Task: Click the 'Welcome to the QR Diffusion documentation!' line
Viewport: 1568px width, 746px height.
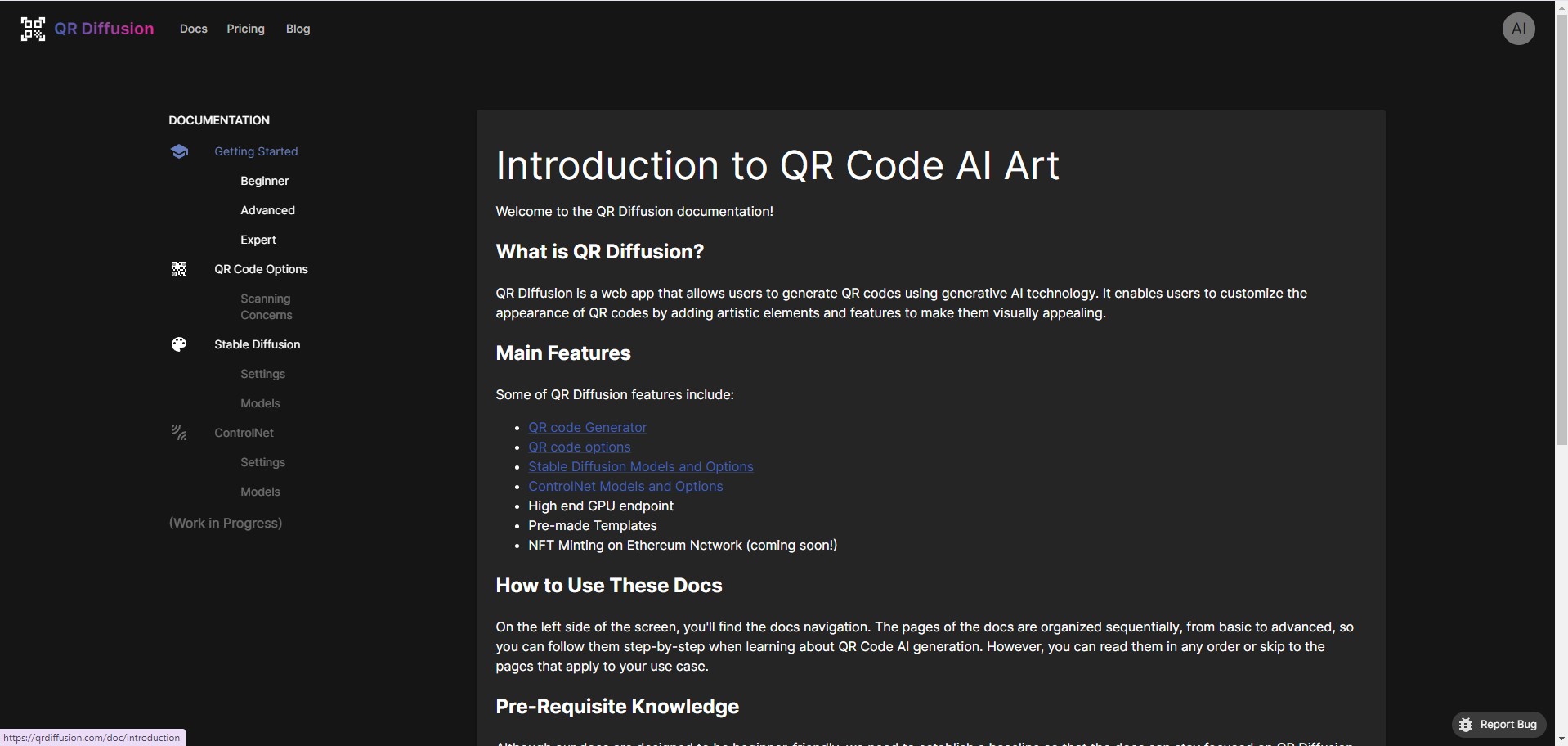Action: point(634,211)
